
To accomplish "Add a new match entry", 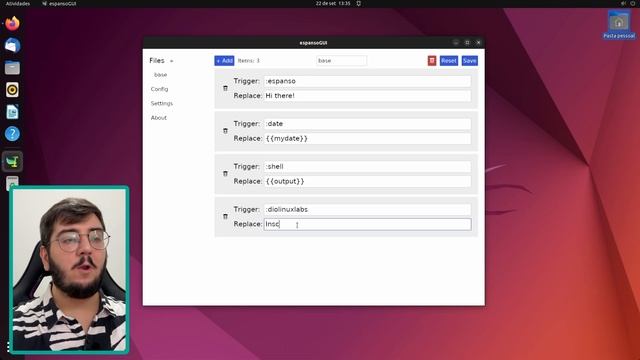I will pos(224,61).
